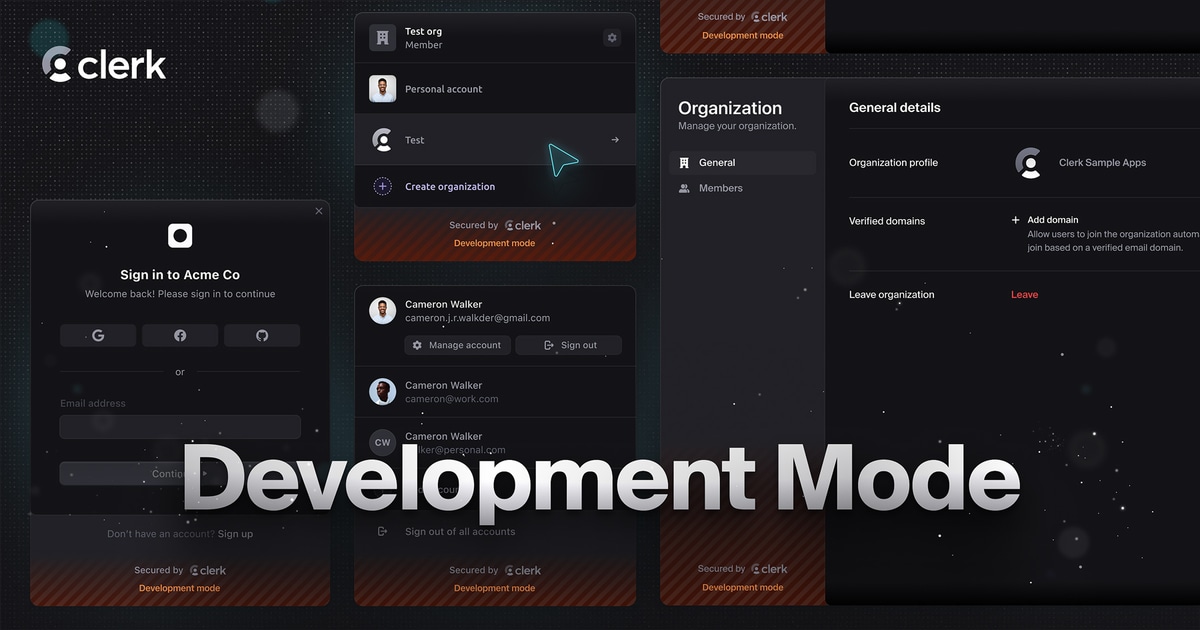
Task: Click 'Organization profile' label
Action: click(893, 163)
